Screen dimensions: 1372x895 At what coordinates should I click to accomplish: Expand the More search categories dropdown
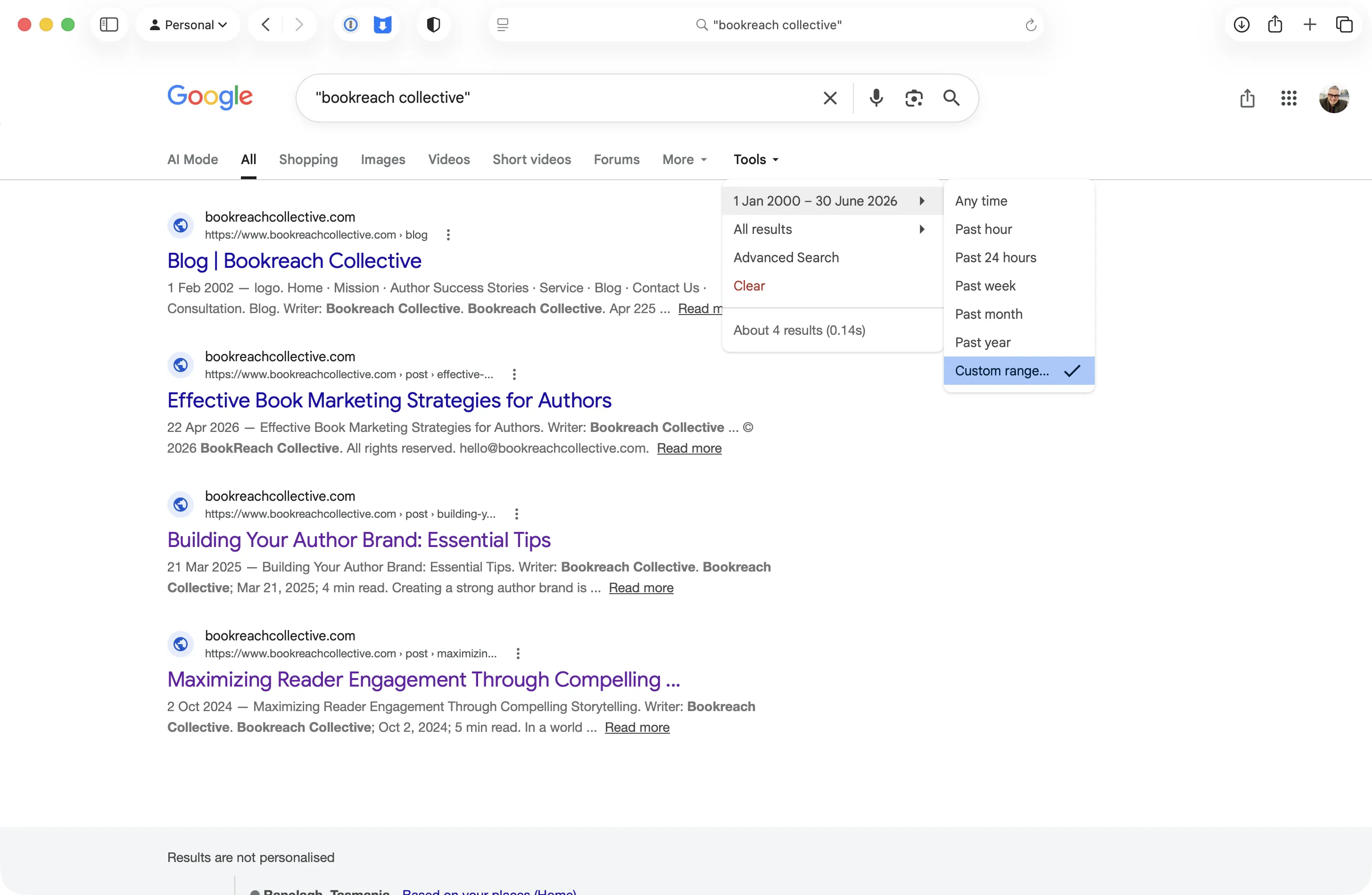pos(684,160)
